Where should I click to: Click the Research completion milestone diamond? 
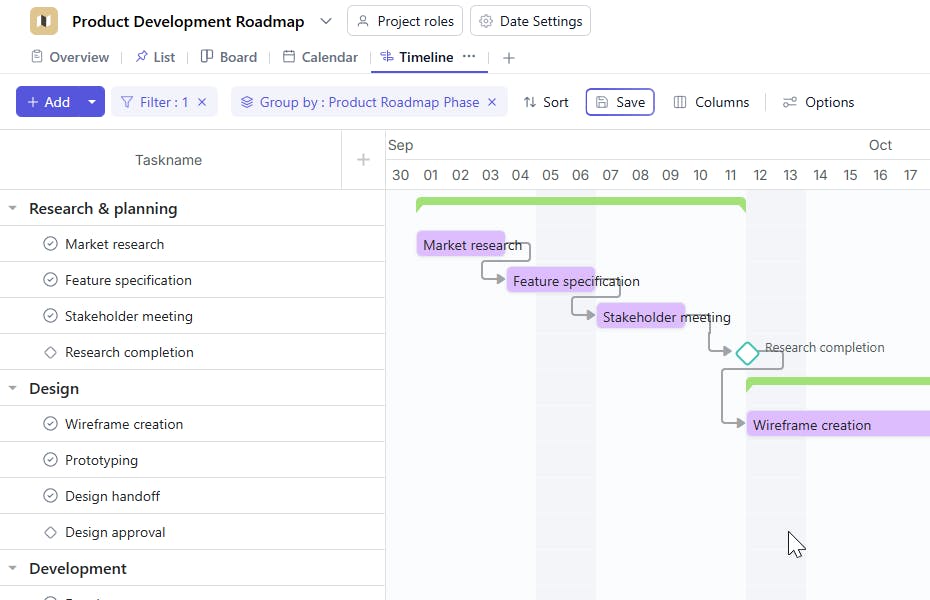(x=747, y=353)
